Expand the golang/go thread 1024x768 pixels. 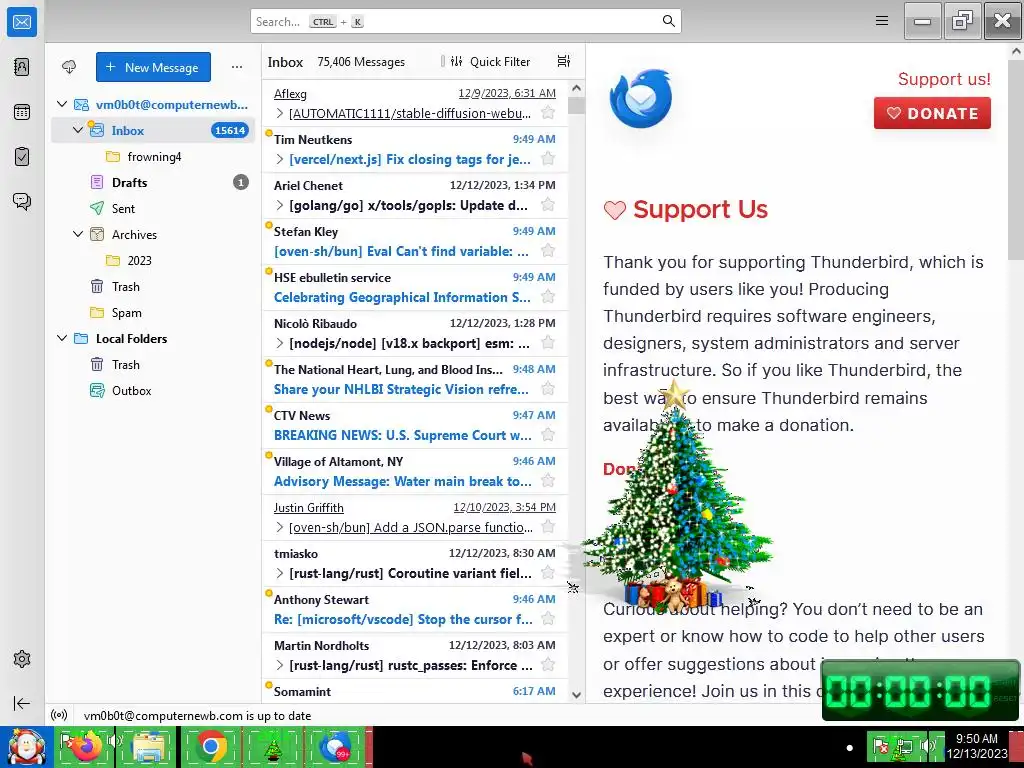click(x=280, y=205)
